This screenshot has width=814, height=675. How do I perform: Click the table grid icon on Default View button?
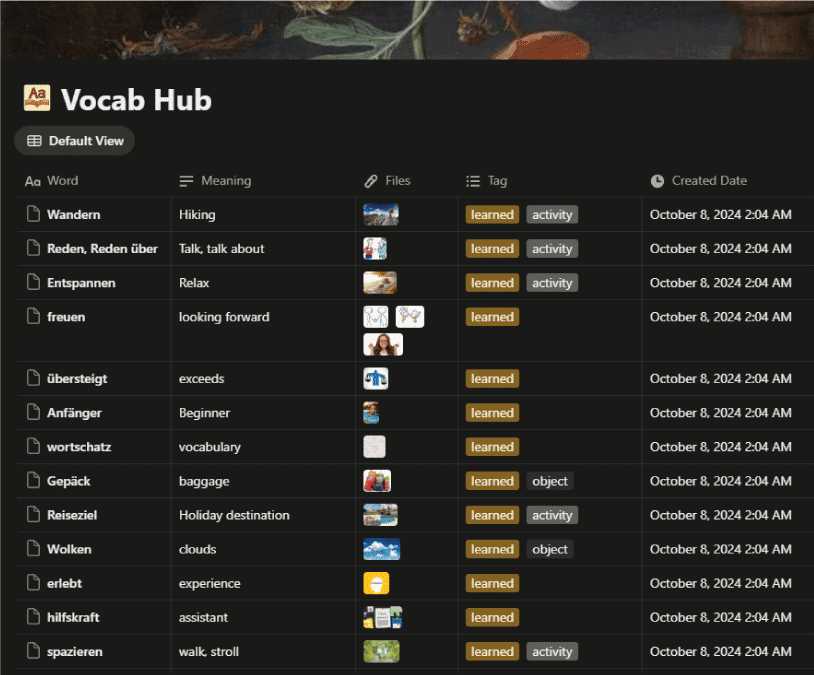32,140
